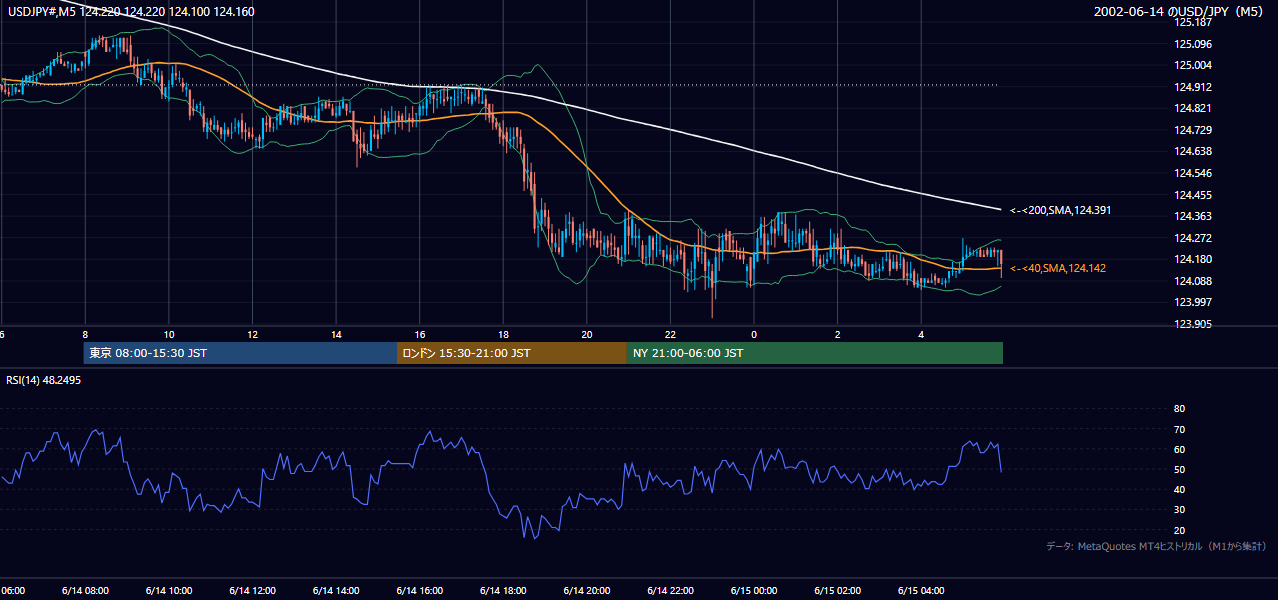This screenshot has height=600, width=1278.
Task: Click price axis value 125.096
Action: (x=1193, y=44)
